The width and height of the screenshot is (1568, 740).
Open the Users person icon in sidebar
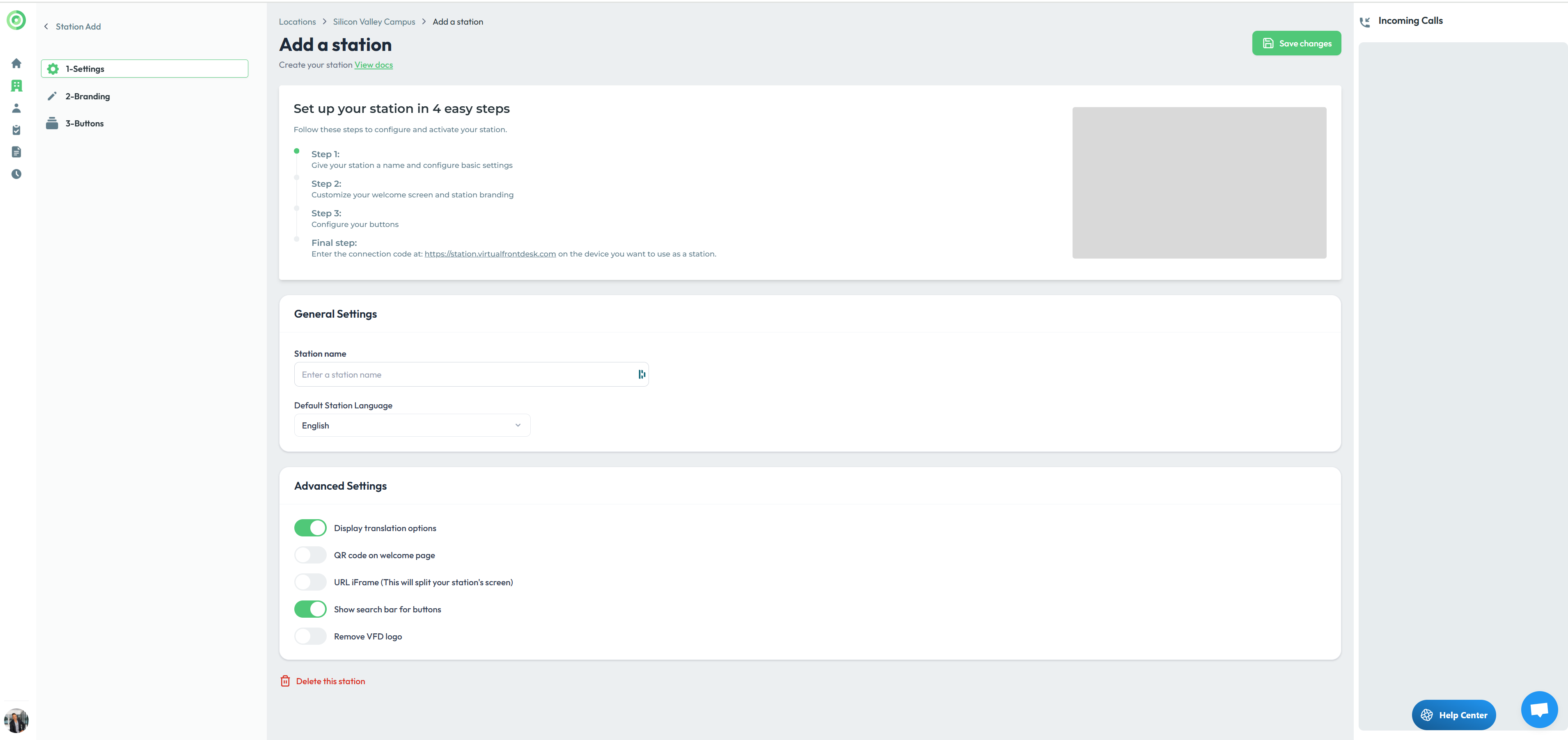pyautogui.click(x=16, y=108)
